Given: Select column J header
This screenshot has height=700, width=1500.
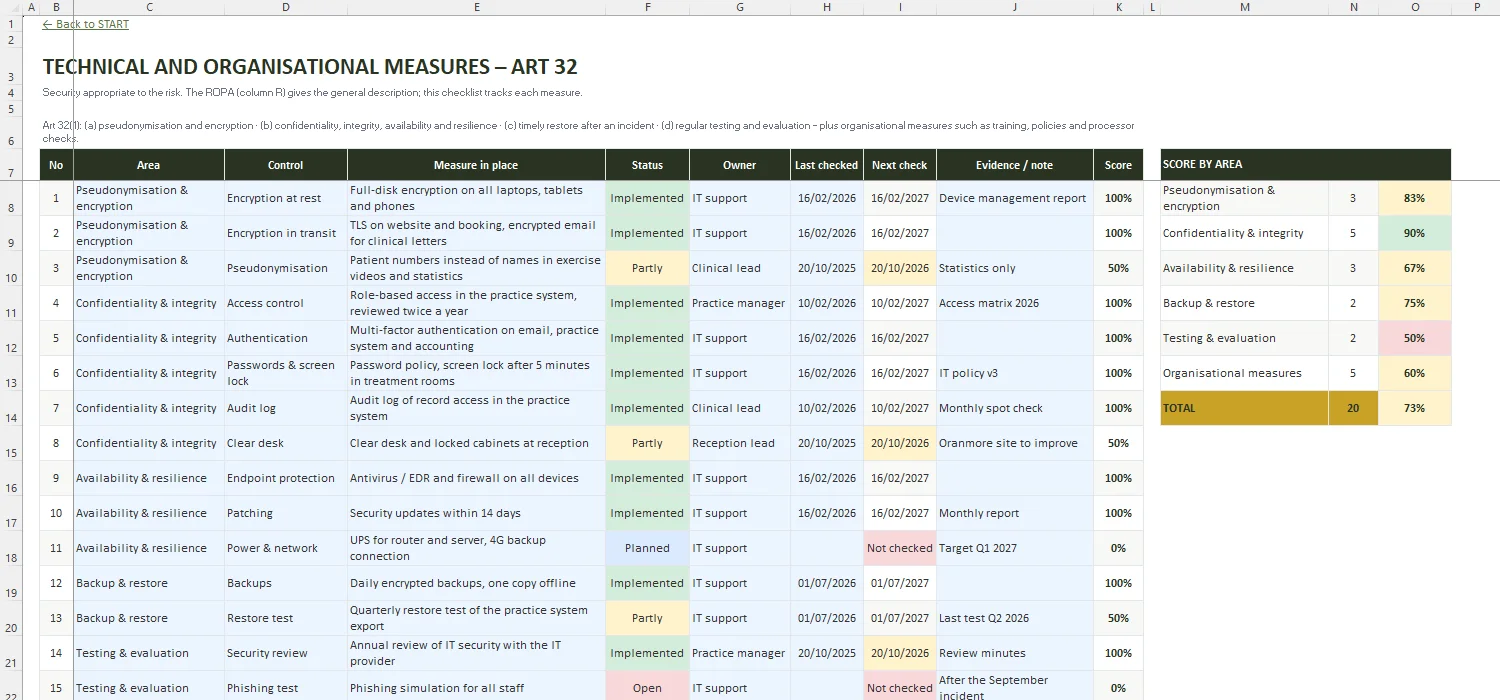Looking at the screenshot, I should [1014, 7].
